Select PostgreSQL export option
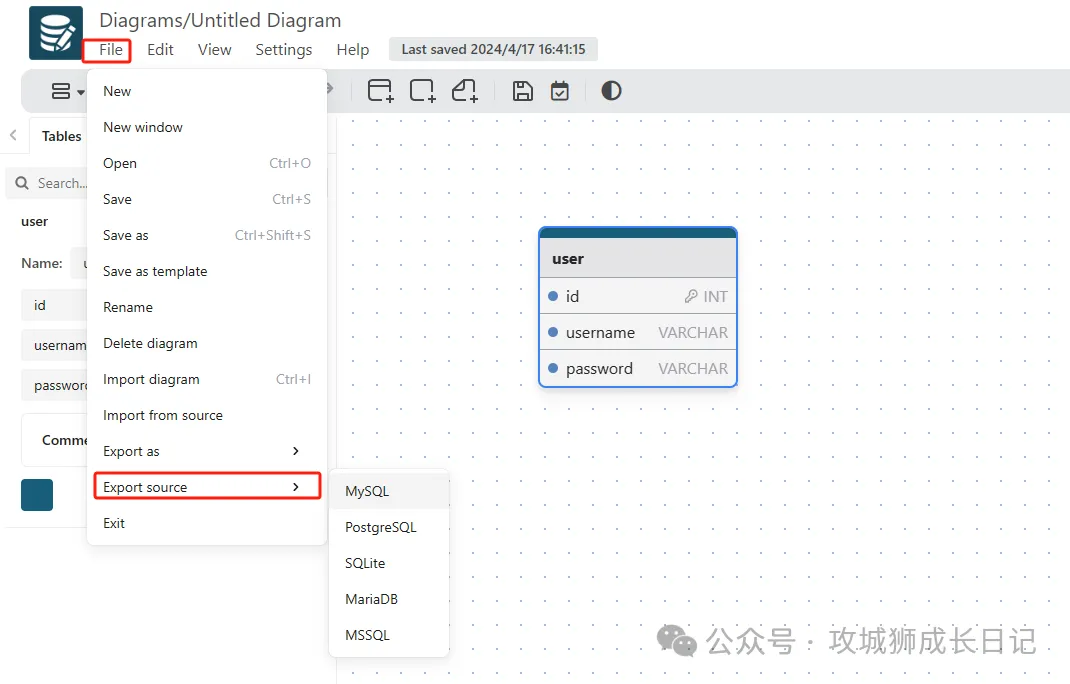 click(x=380, y=527)
